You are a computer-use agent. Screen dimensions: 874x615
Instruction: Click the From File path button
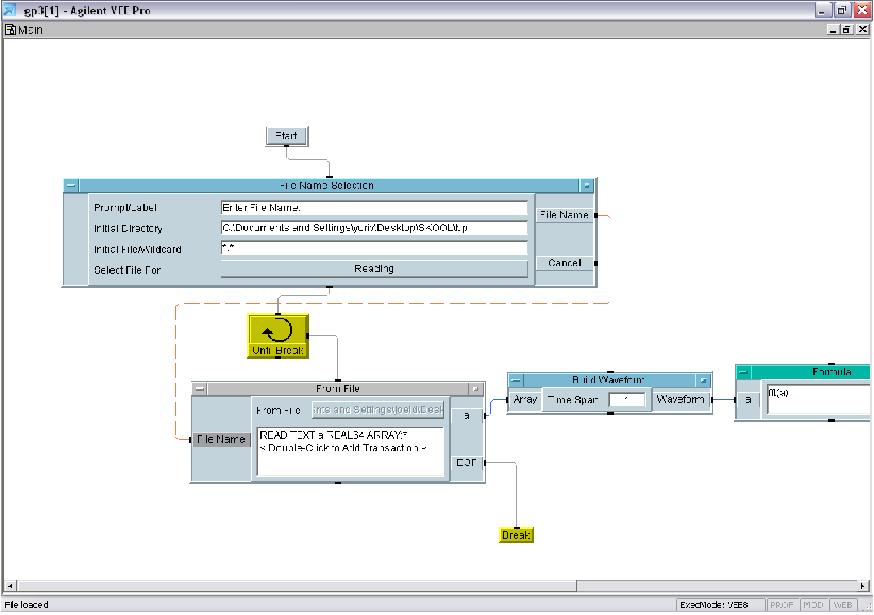click(377, 410)
